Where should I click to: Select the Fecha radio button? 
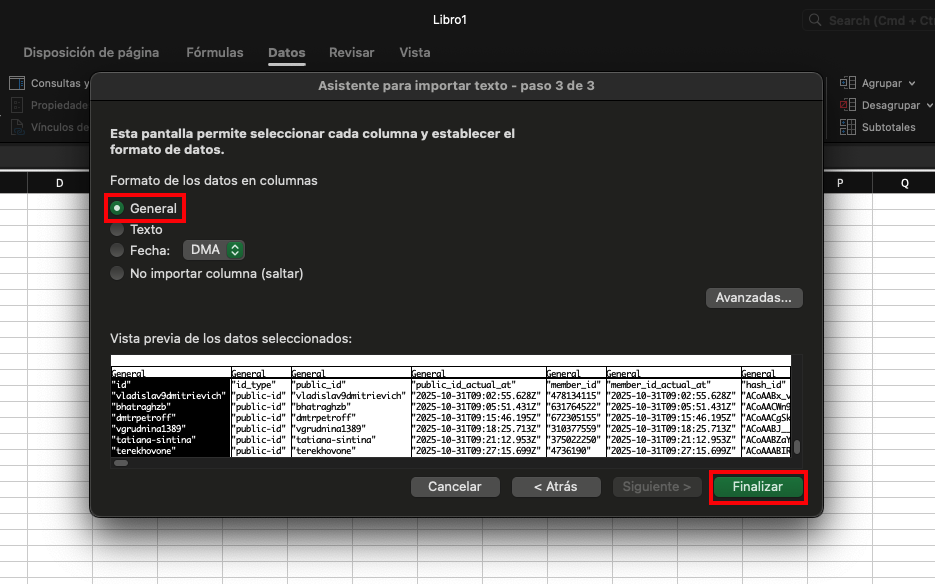[118, 251]
